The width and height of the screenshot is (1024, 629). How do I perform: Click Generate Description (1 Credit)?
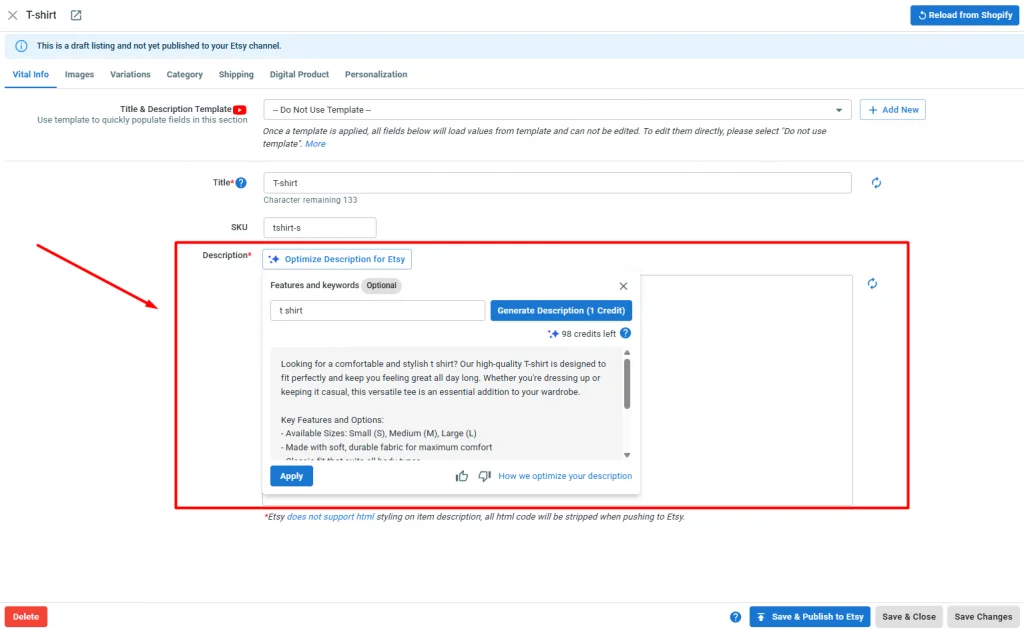pos(560,310)
